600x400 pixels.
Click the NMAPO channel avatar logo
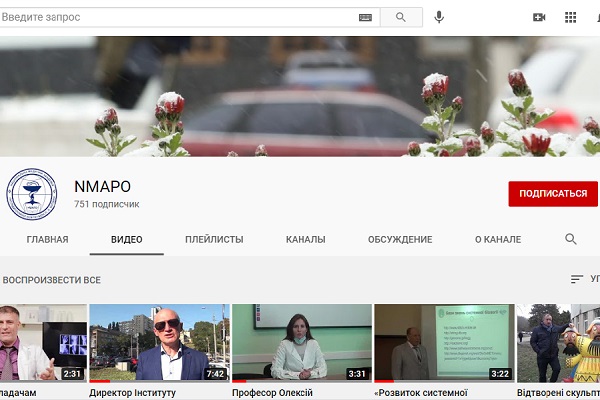pyautogui.click(x=31, y=194)
